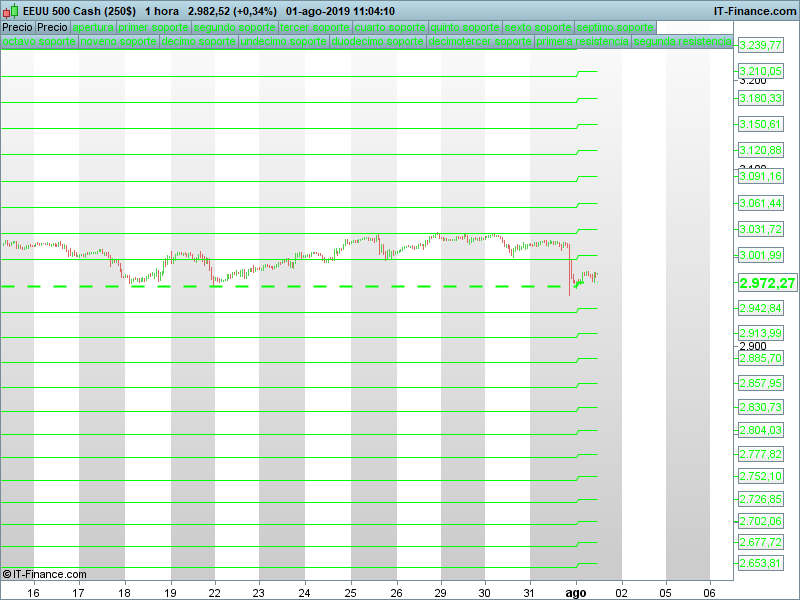Open the 'noveno soporte' indicator label
This screenshot has height=600, width=800.
[x=119, y=41]
